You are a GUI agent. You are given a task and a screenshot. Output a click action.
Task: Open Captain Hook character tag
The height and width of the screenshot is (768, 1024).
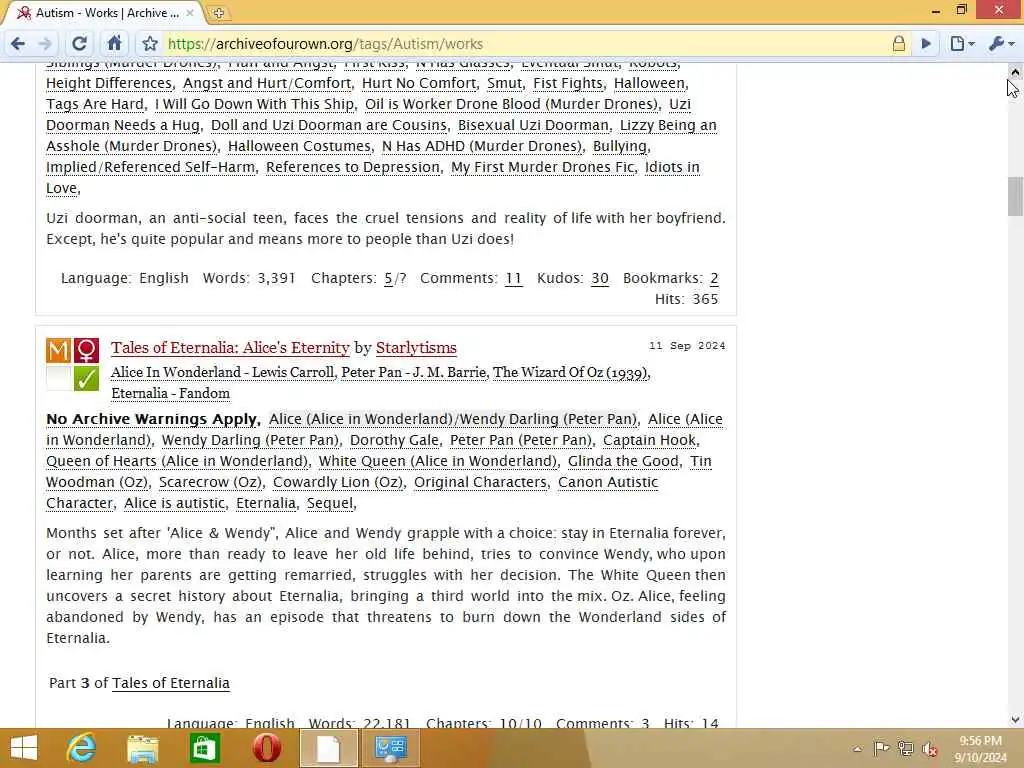[x=650, y=440]
